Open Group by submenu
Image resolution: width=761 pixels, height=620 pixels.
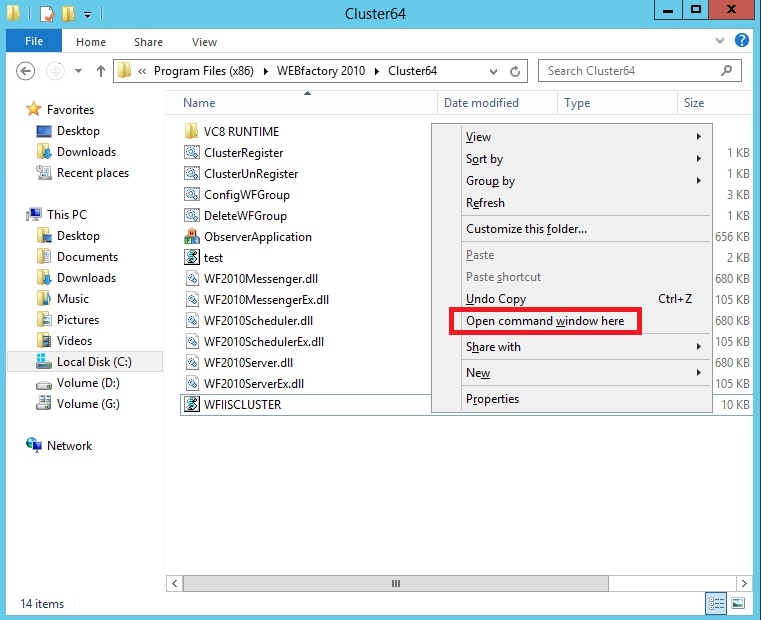coord(572,181)
